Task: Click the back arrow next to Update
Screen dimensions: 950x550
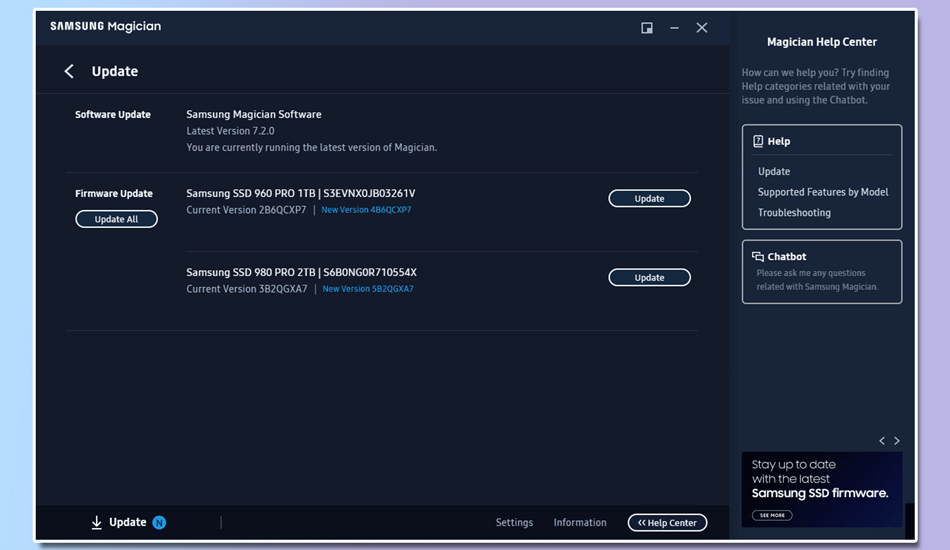Action: pyautogui.click(x=69, y=71)
